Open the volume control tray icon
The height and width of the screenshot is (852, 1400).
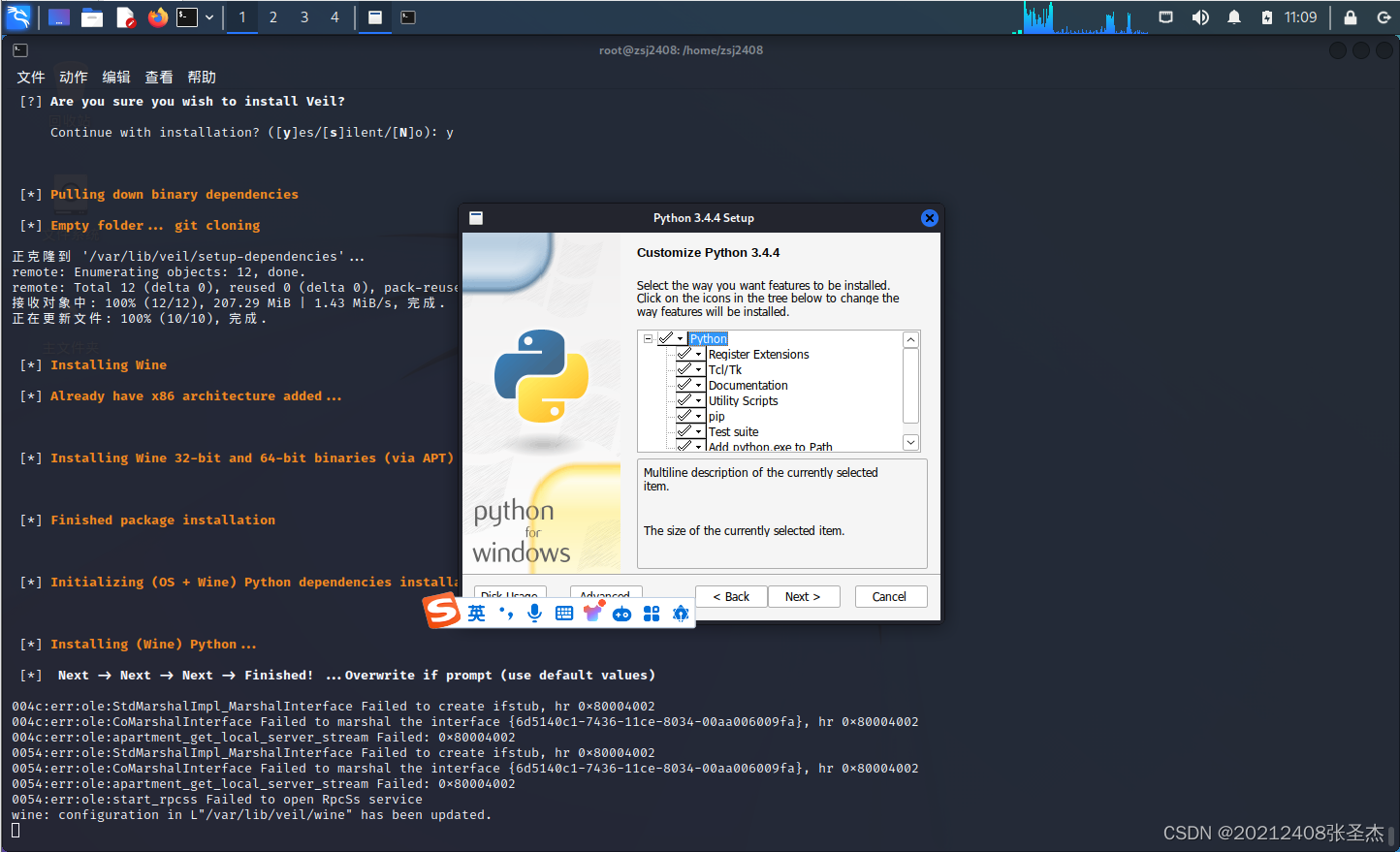(x=1200, y=17)
